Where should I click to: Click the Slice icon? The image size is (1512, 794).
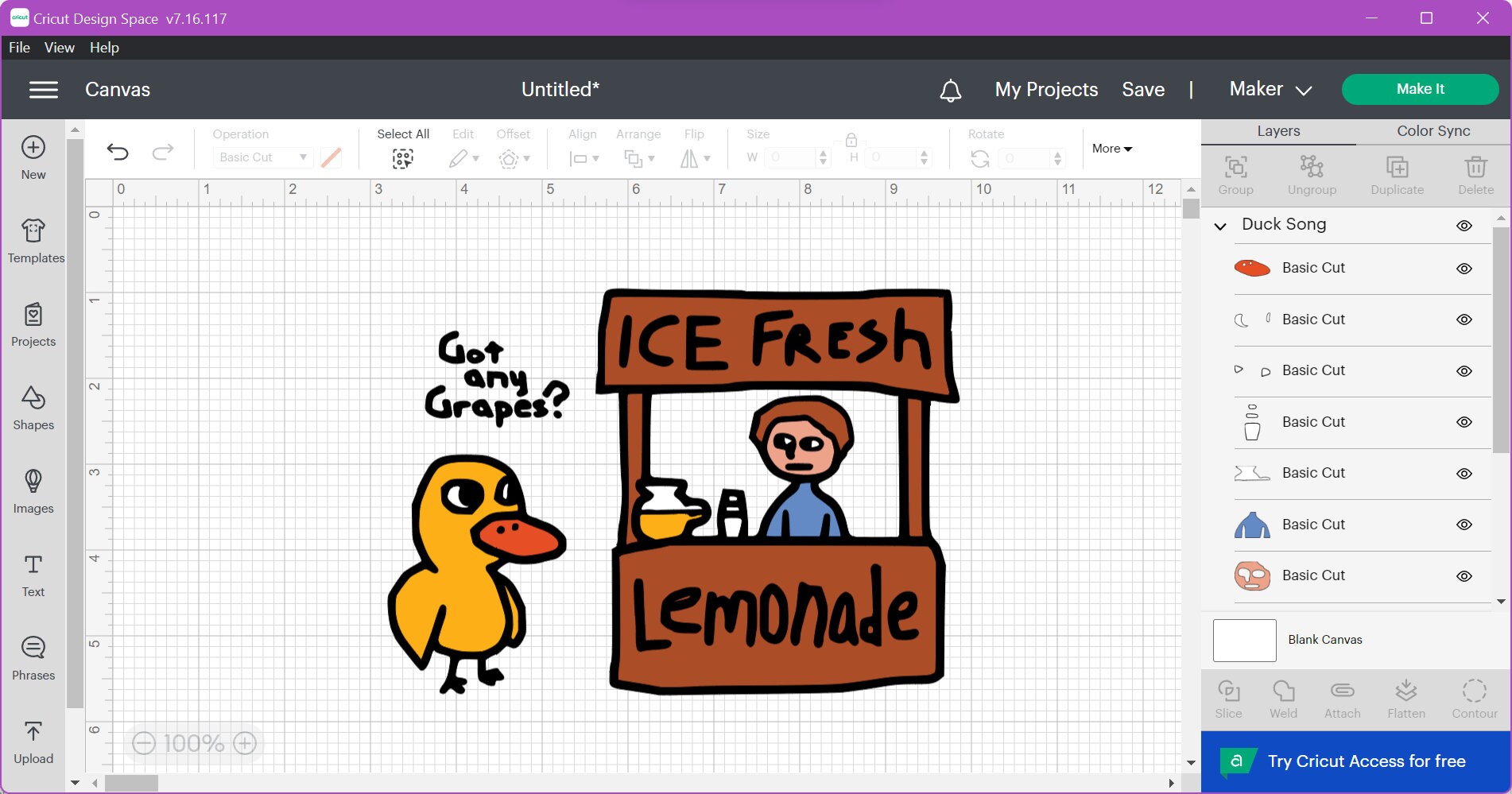(1228, 697)
